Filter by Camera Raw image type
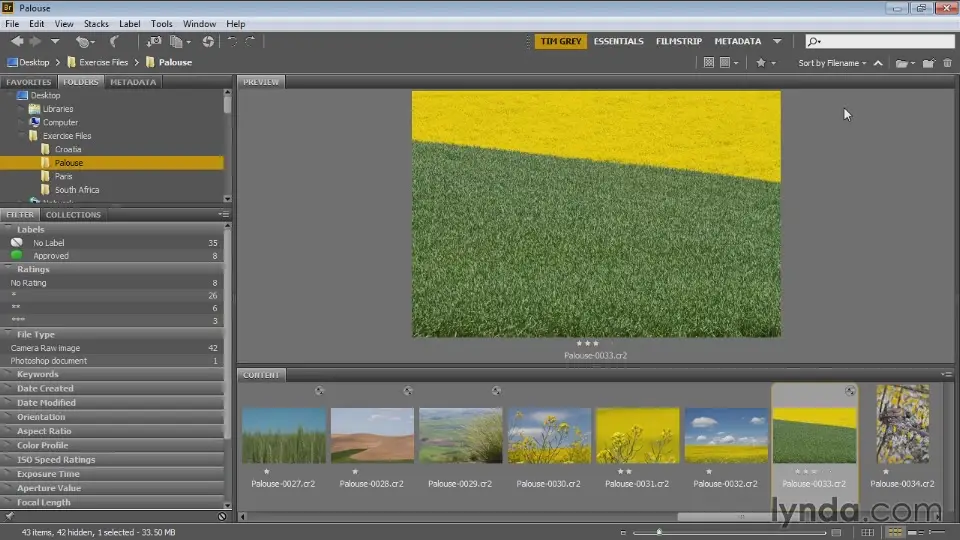This screenshot has height=540, width=960. [45, 348]
